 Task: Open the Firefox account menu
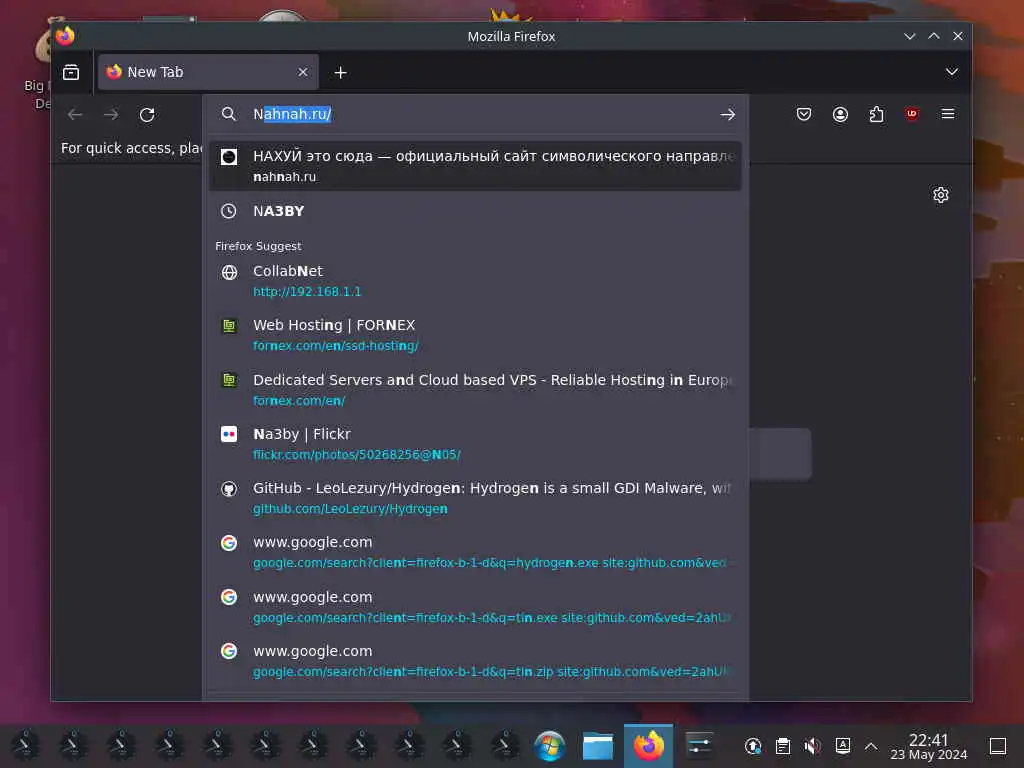click(x=840, y=114)
